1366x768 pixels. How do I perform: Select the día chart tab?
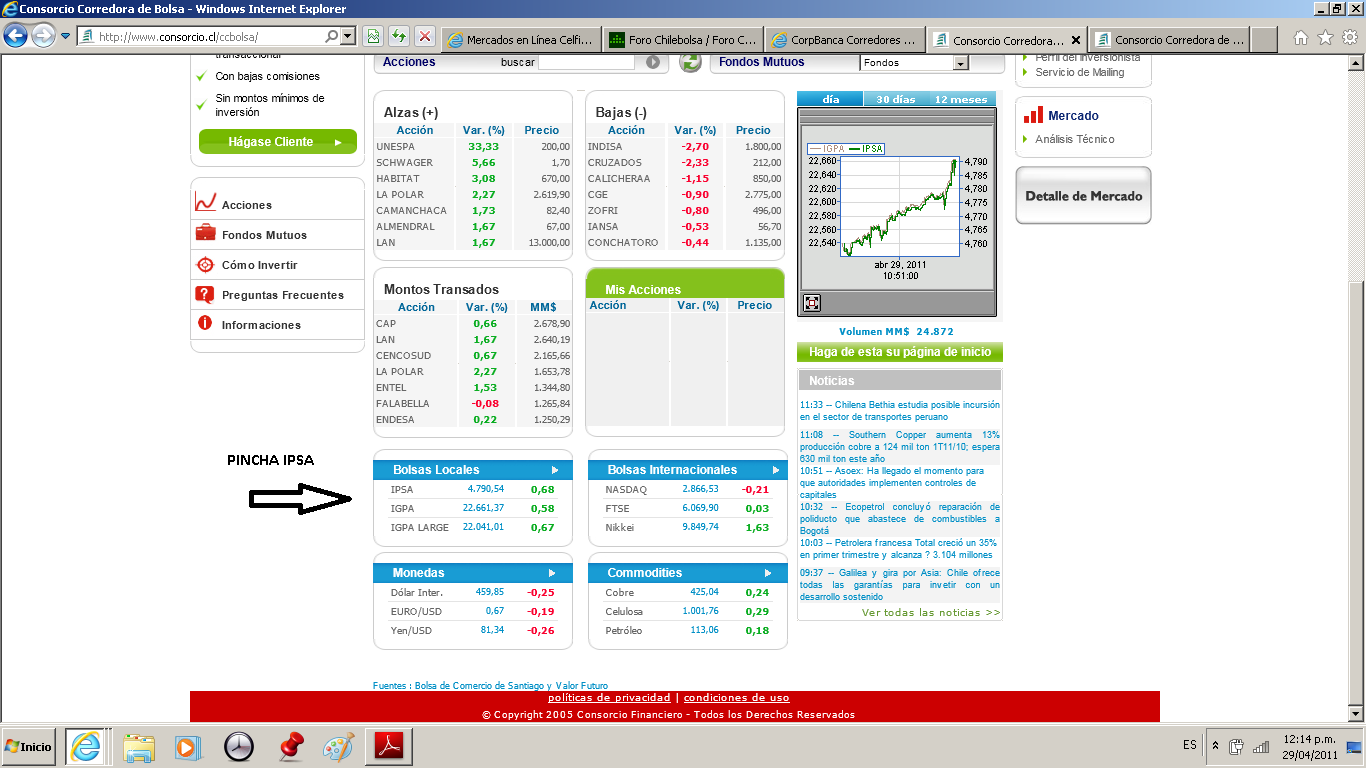(832, 99)
